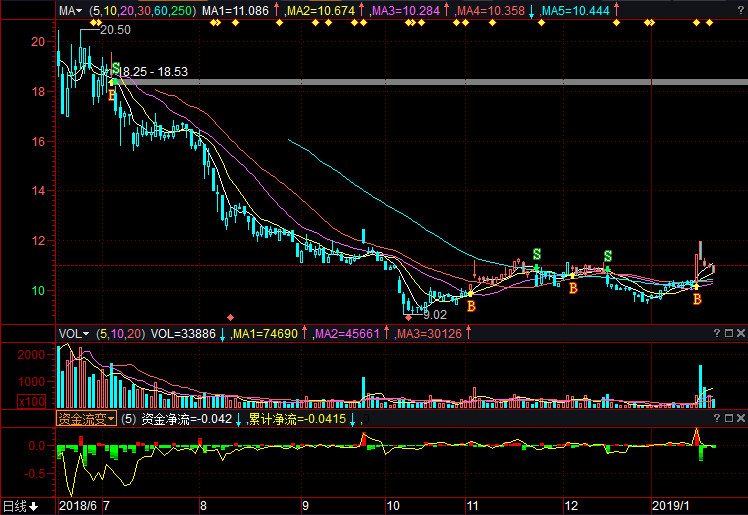Click the red diamond below the price chart
Viewport: 748px width, 515px height.
[232, 317]
